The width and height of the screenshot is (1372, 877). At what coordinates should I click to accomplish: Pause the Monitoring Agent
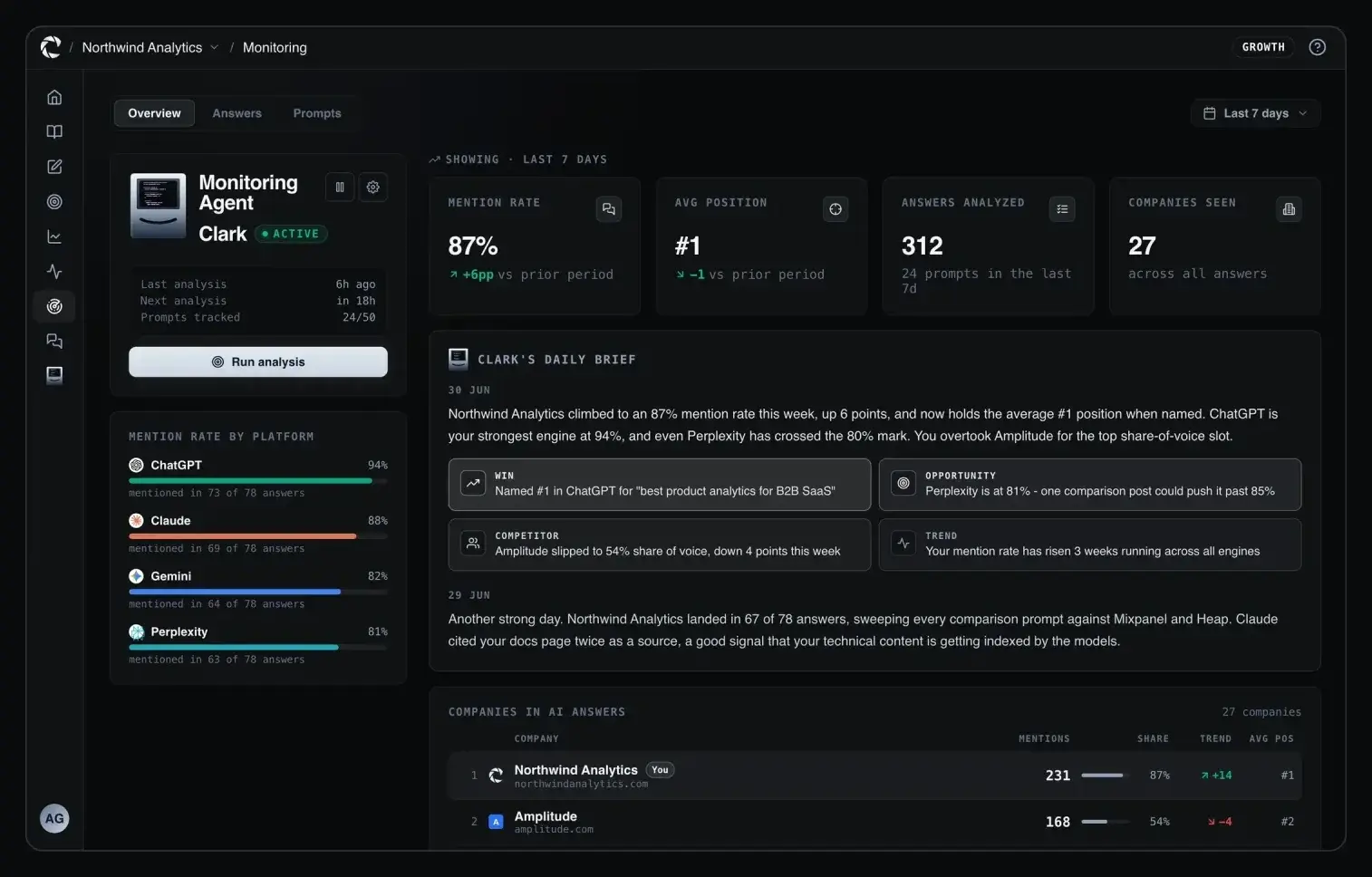point(340,188)
